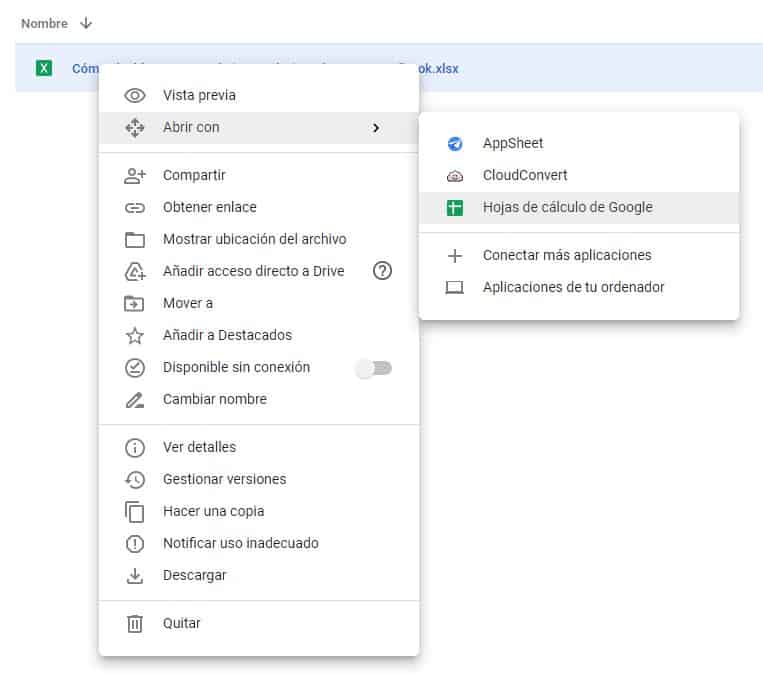The height and width of the screenshot is (696, 763).
Task: Click the AppSheet app icon
Action: pos(455,144)
